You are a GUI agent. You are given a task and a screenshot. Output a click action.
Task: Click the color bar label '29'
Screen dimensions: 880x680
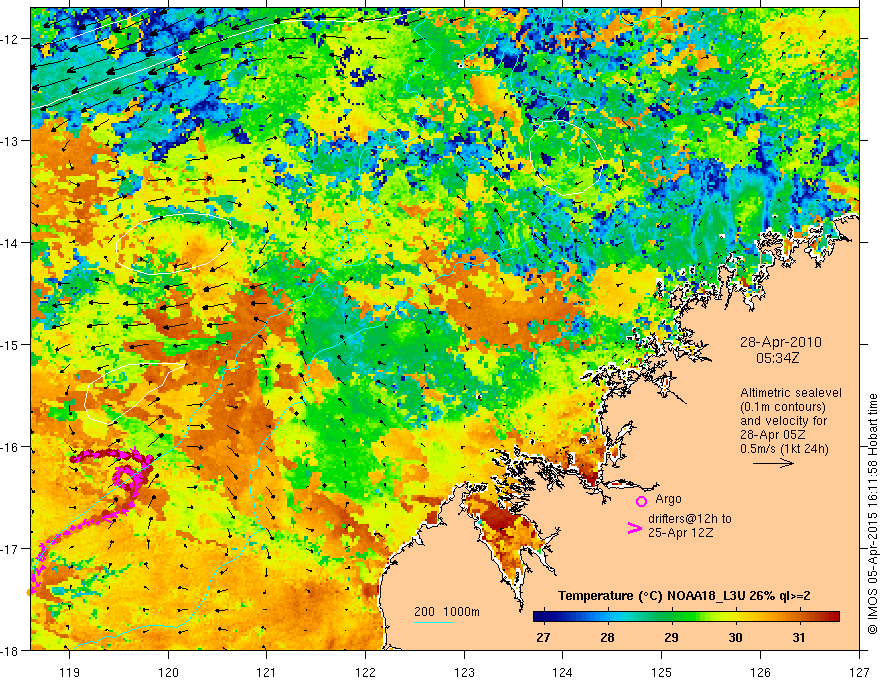tap(671, 638)
